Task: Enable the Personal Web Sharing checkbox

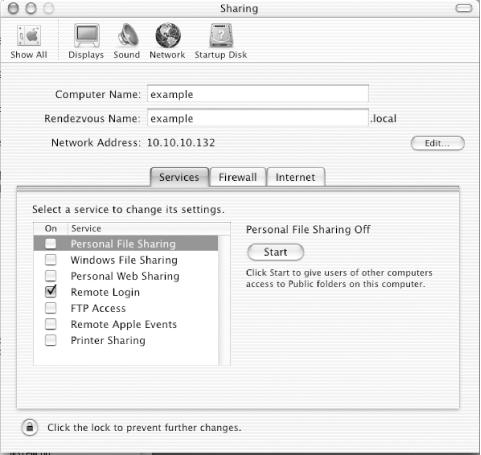Action: (x=51, y=276)
